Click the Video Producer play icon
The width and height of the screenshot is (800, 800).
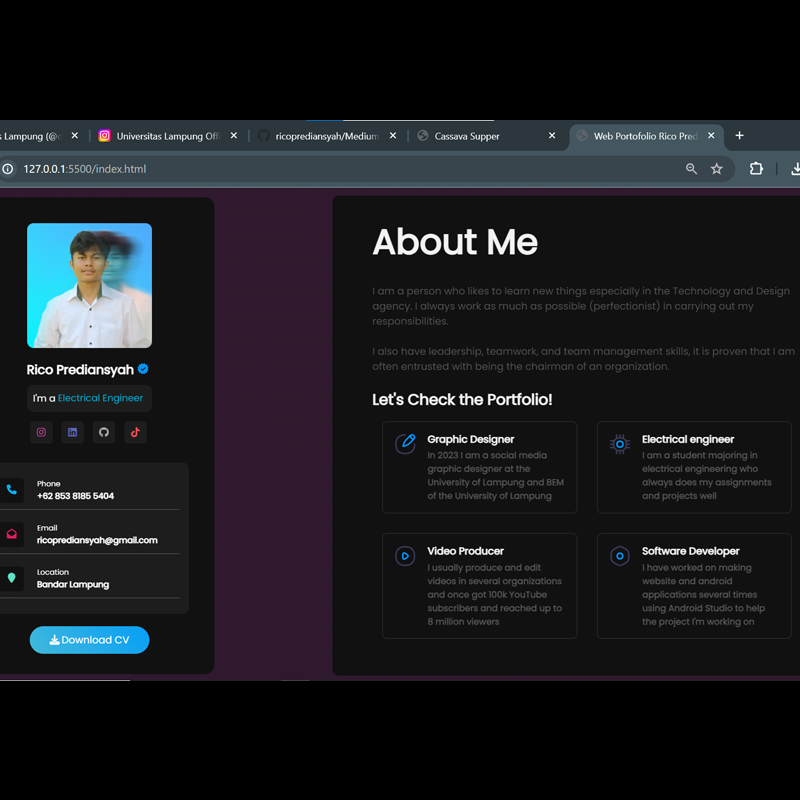pyautogui.click(x=405, y=555)
